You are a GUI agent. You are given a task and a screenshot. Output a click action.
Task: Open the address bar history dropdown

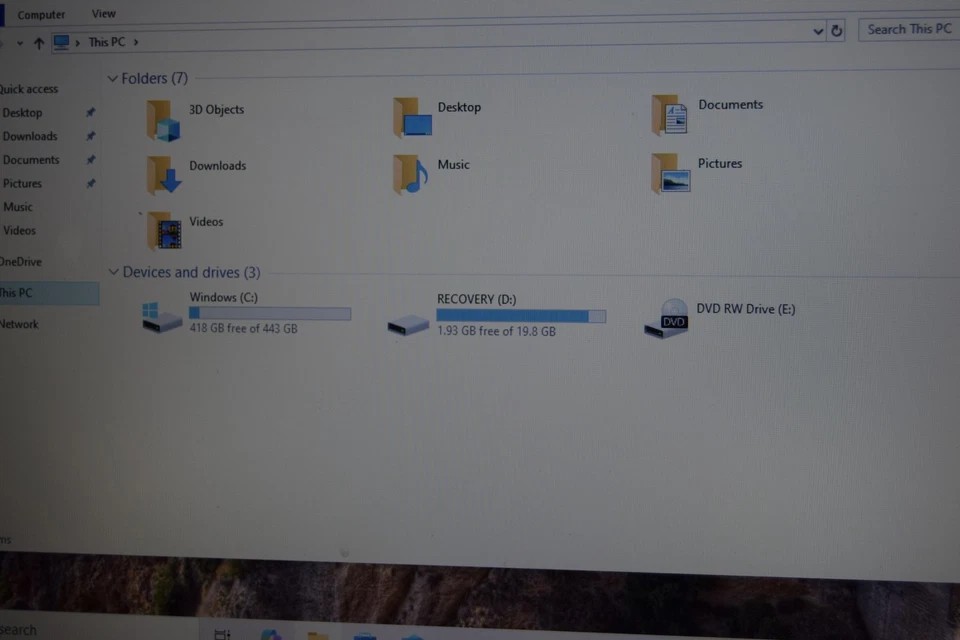[x=818, y=31]
